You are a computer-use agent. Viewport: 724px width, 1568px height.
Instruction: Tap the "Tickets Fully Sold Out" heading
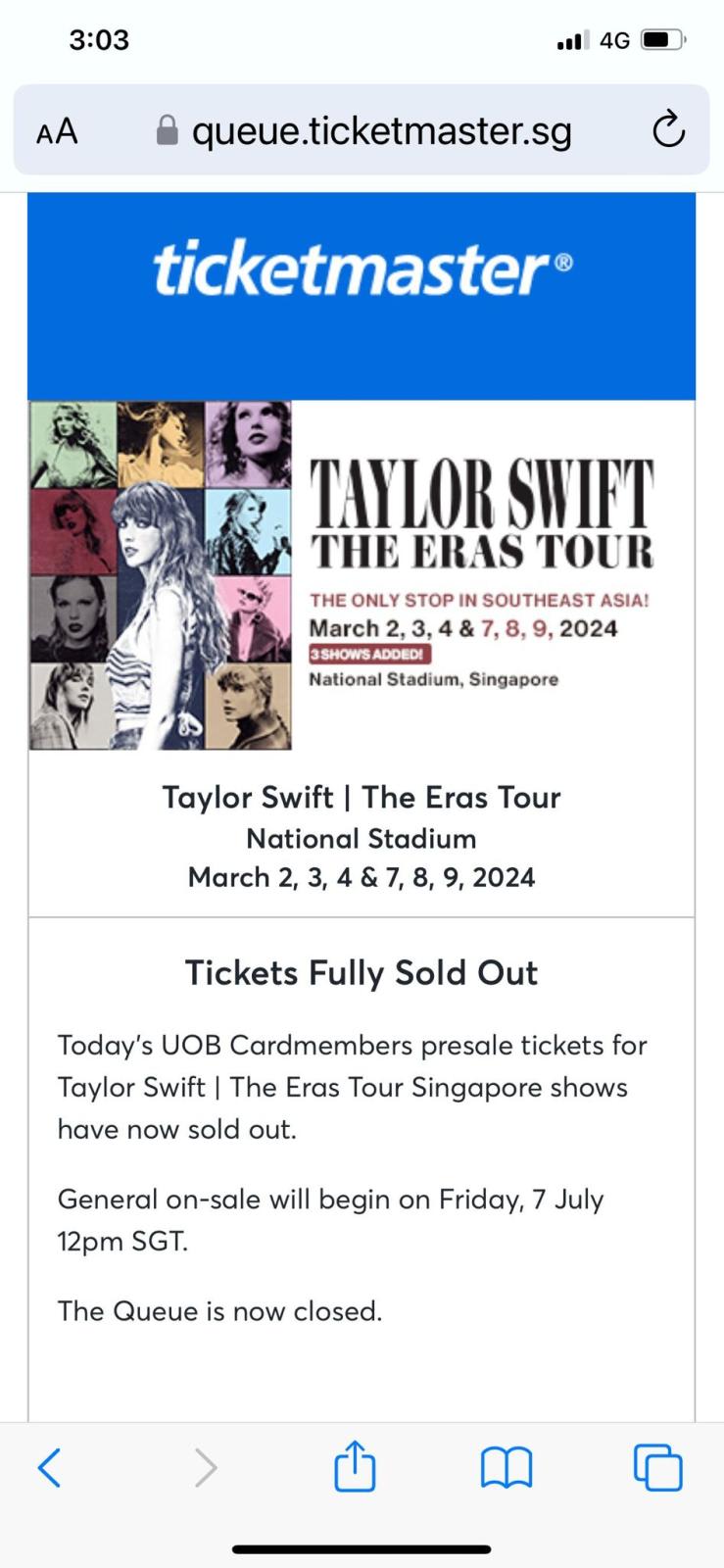click(x=362, y=972)
